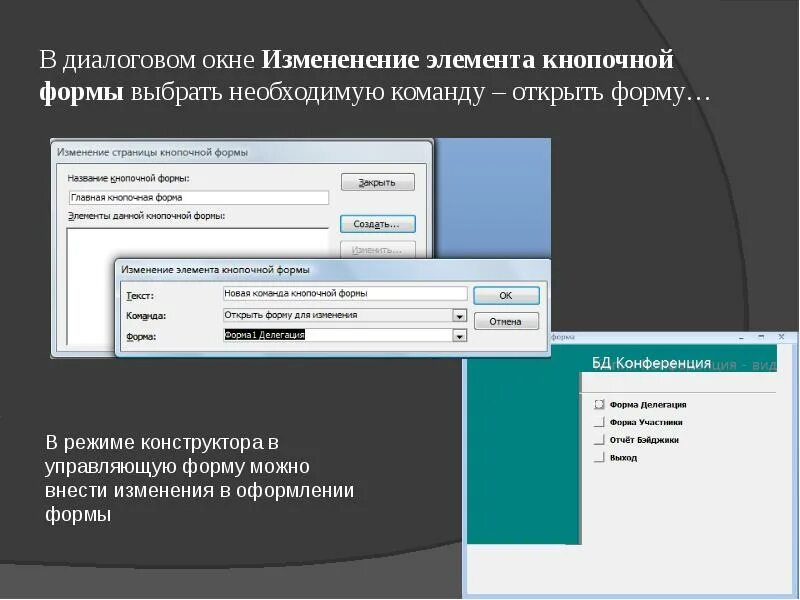Viewport: 800px width, 600px height.
Task: Click the Текст input field
Action: pyautogui.click(x=345, y=293)
